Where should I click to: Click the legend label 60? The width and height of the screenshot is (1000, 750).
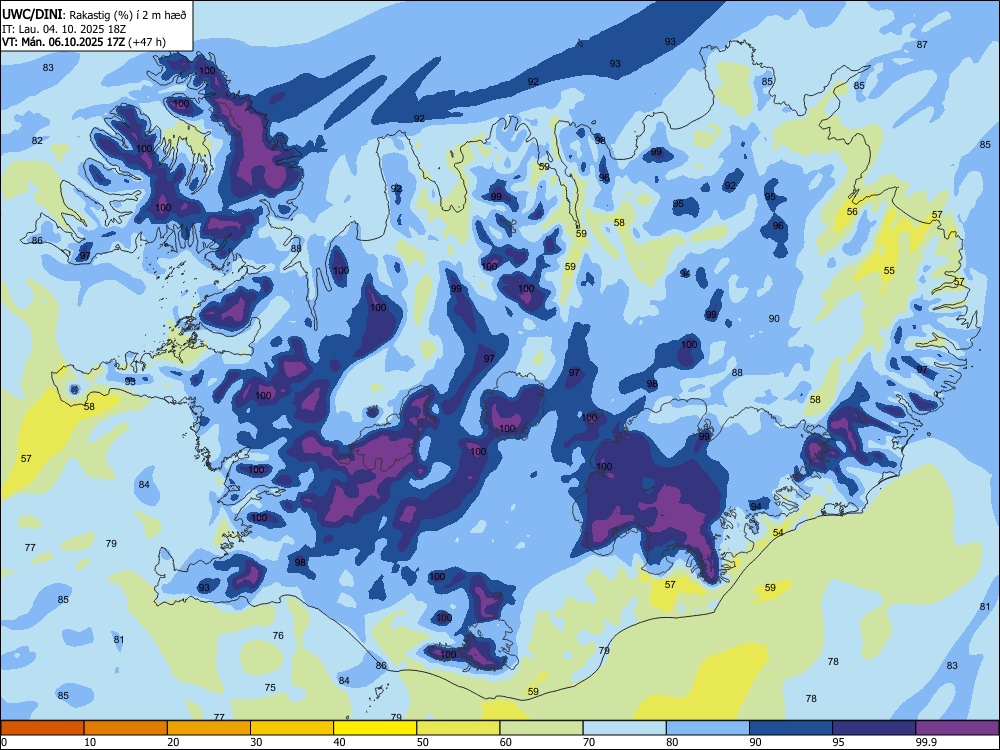tap(506, 742)
